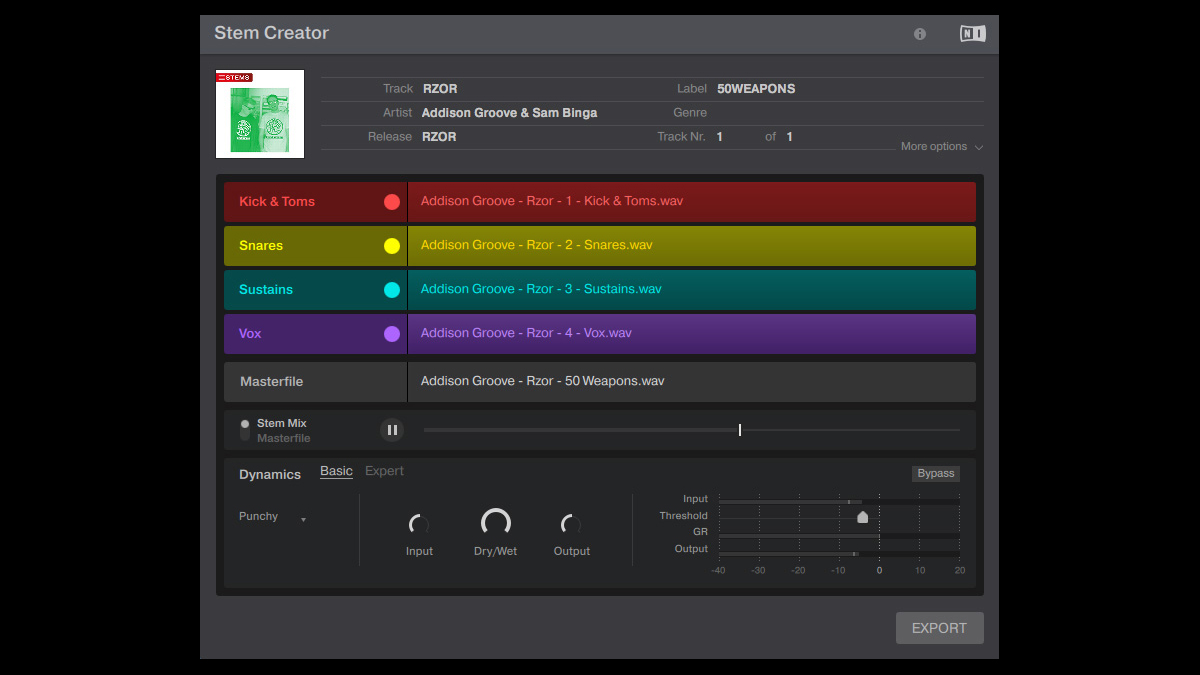The height and width of the screenshot is (675, 1200).
Task: Click the Native Instruments logo
Action: pyautogui.click(x=971, y=33)
